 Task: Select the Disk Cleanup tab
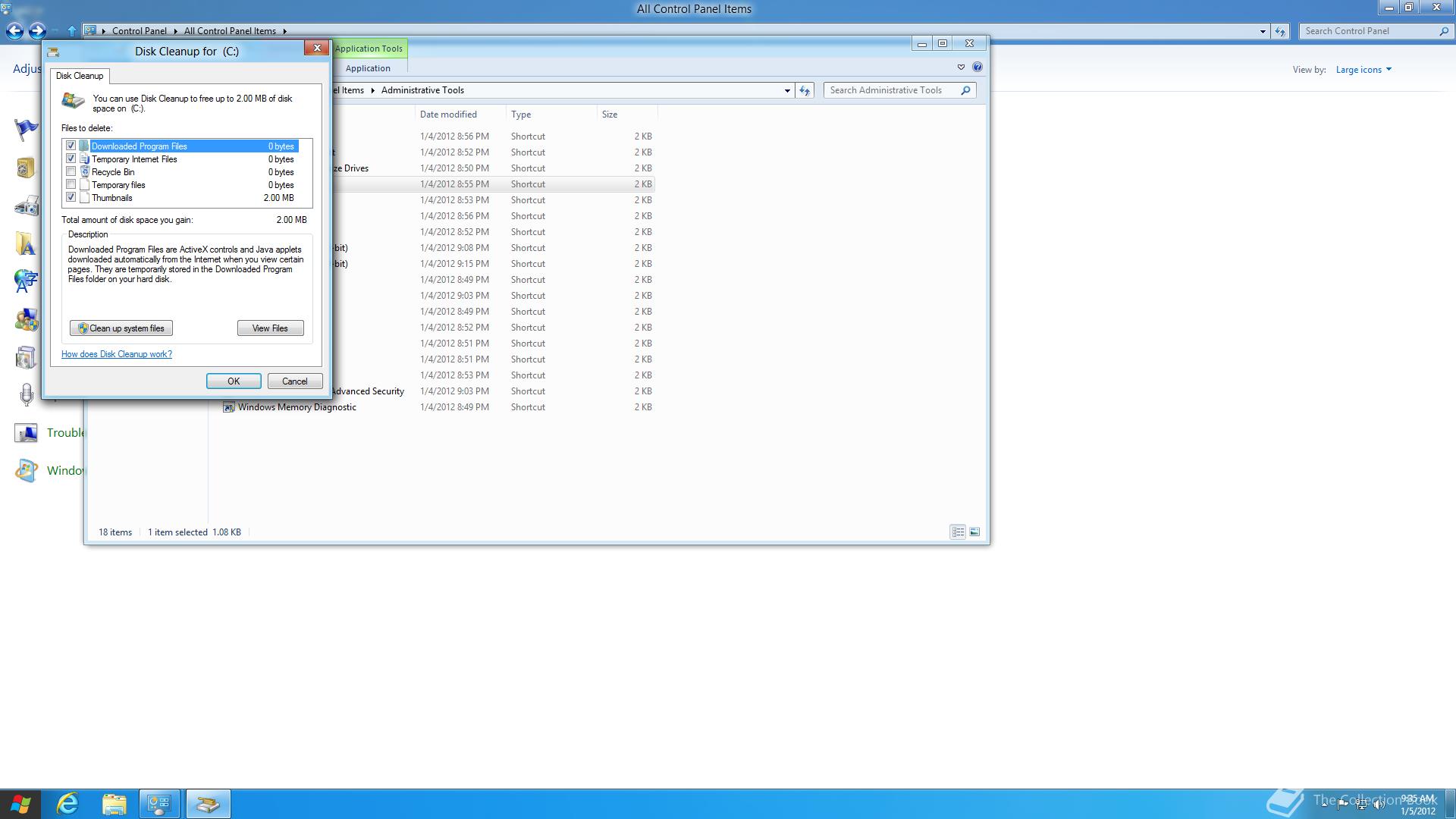[80, 76]
